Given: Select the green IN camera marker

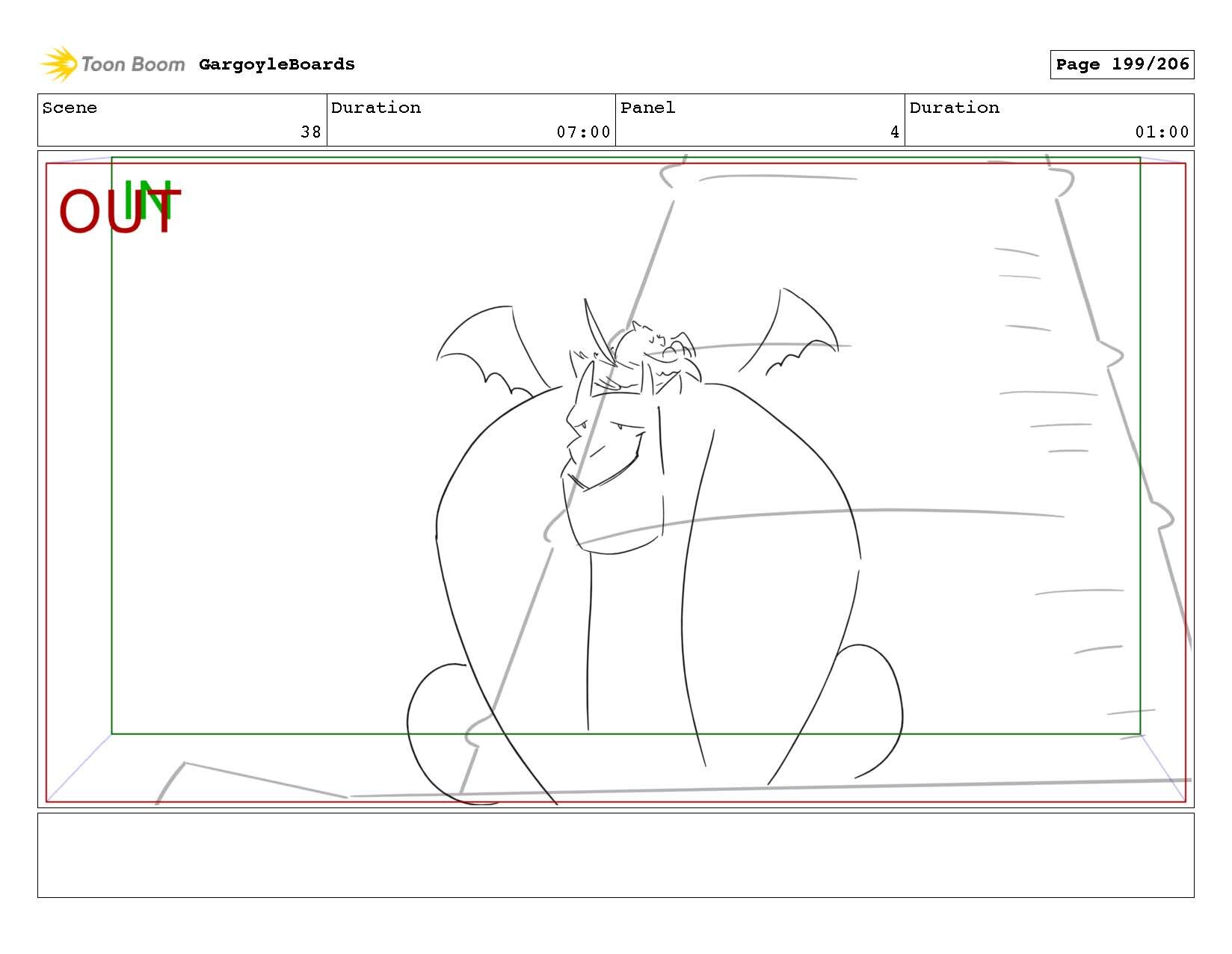Looking at the screenshot, I should [152, 200].
